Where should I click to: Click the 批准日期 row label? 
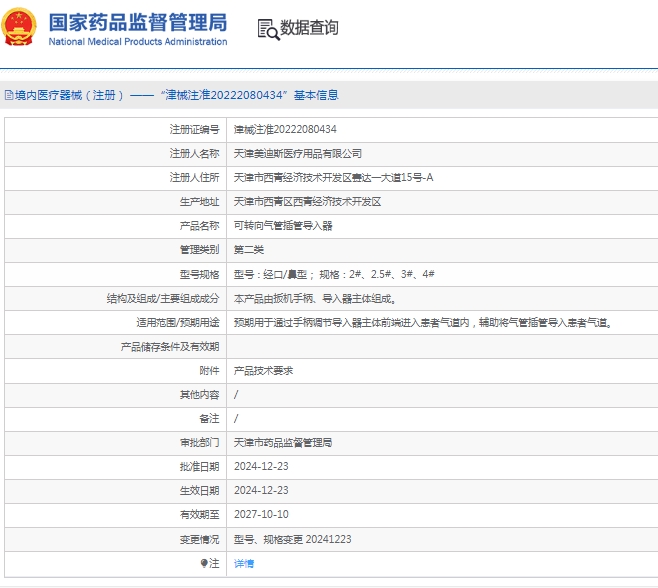point(199,466)
